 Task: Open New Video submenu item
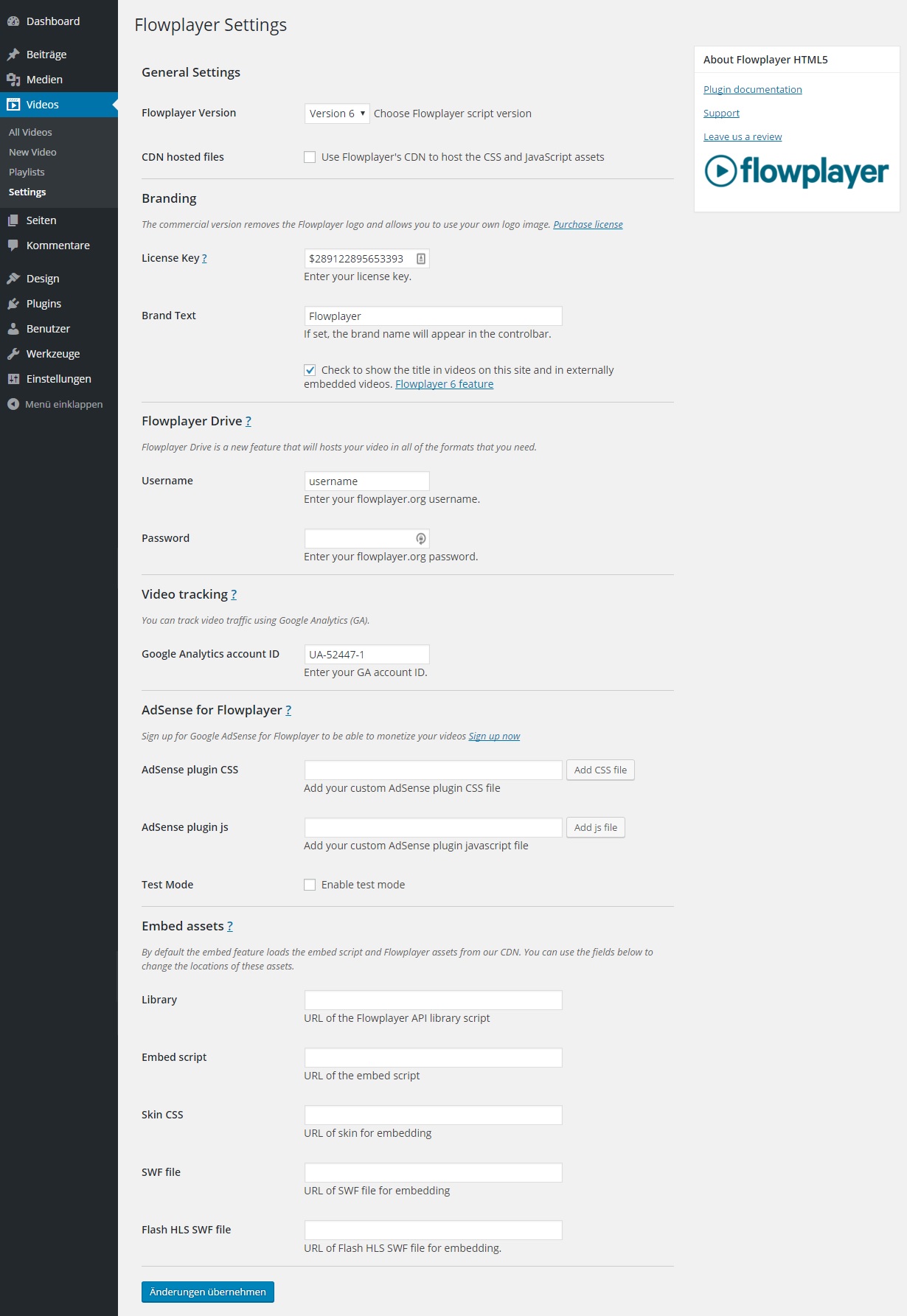coord(32,152)
